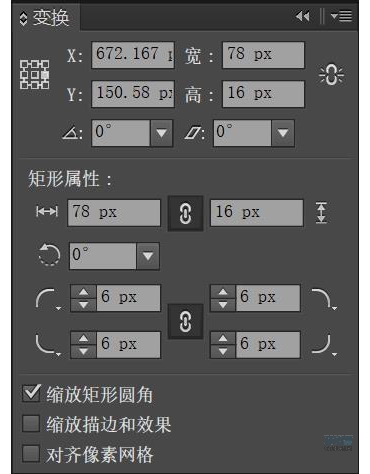The height and width of the screenshot is (474, 370).
Task: Open the shear angle dropdown arrow
Action: 283,133
